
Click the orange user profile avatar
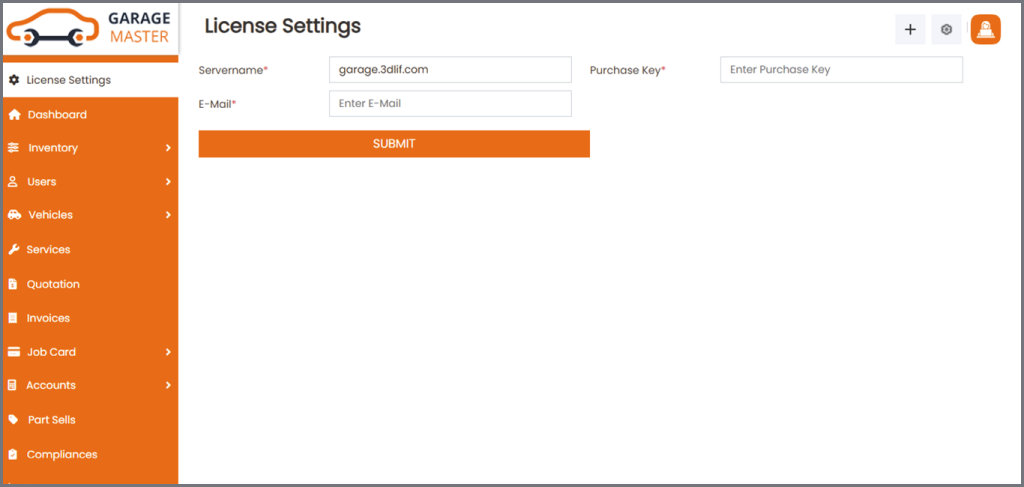tap(985, 30)
